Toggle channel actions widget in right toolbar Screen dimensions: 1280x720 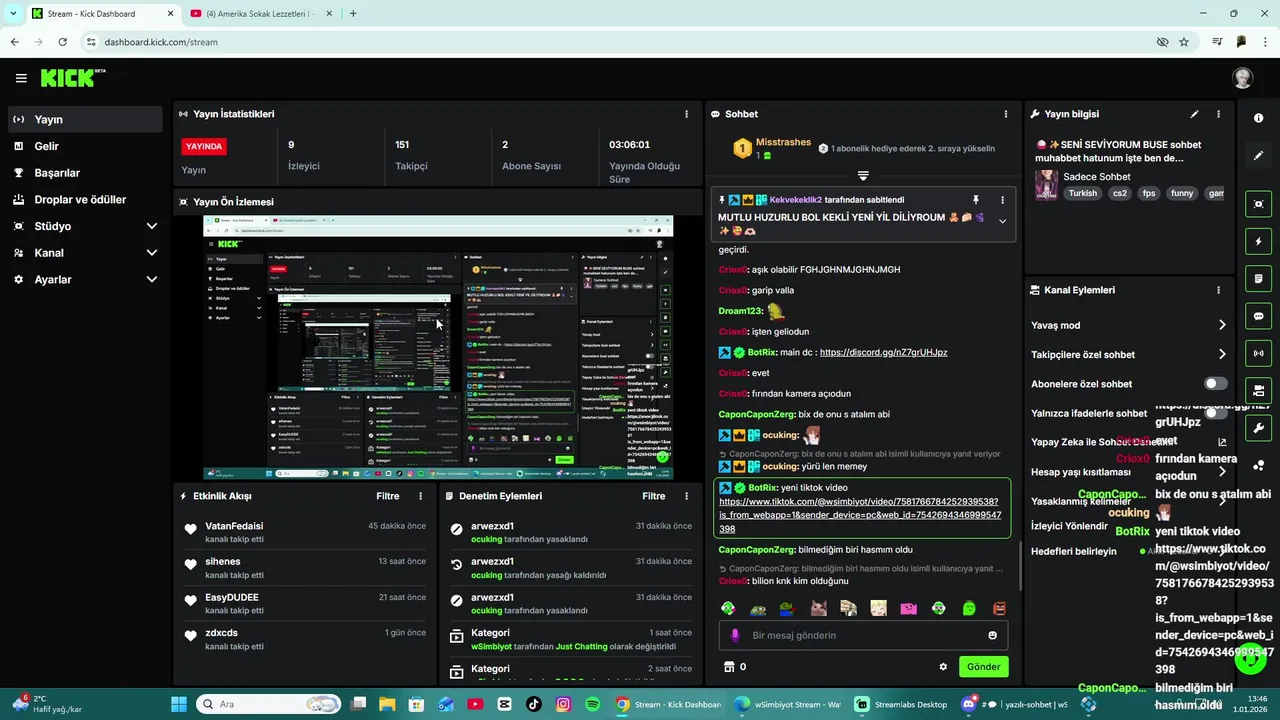coord(1258,390)
